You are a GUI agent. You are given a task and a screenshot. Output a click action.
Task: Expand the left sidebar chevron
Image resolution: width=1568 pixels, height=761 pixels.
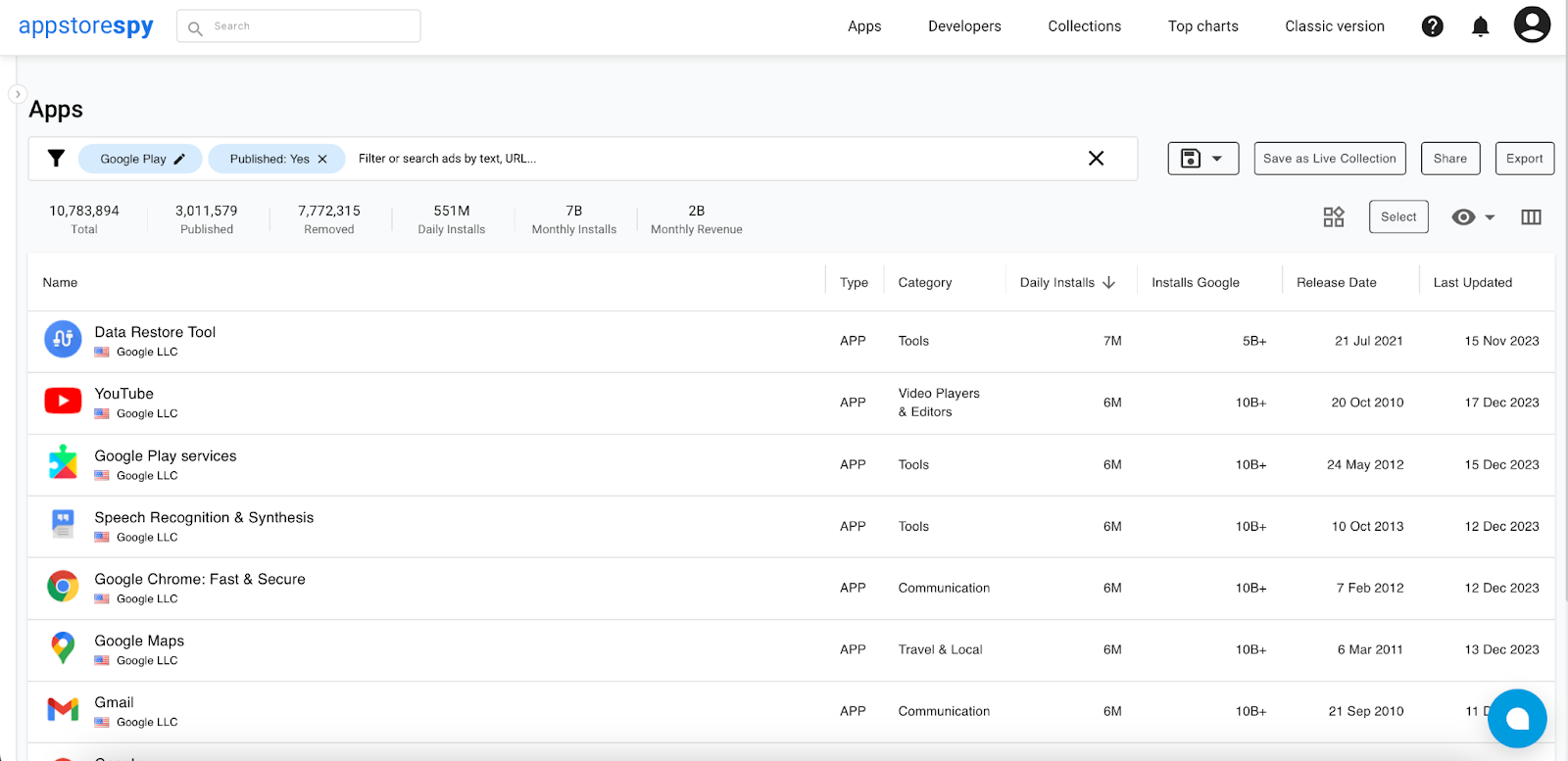coord(17,94)
